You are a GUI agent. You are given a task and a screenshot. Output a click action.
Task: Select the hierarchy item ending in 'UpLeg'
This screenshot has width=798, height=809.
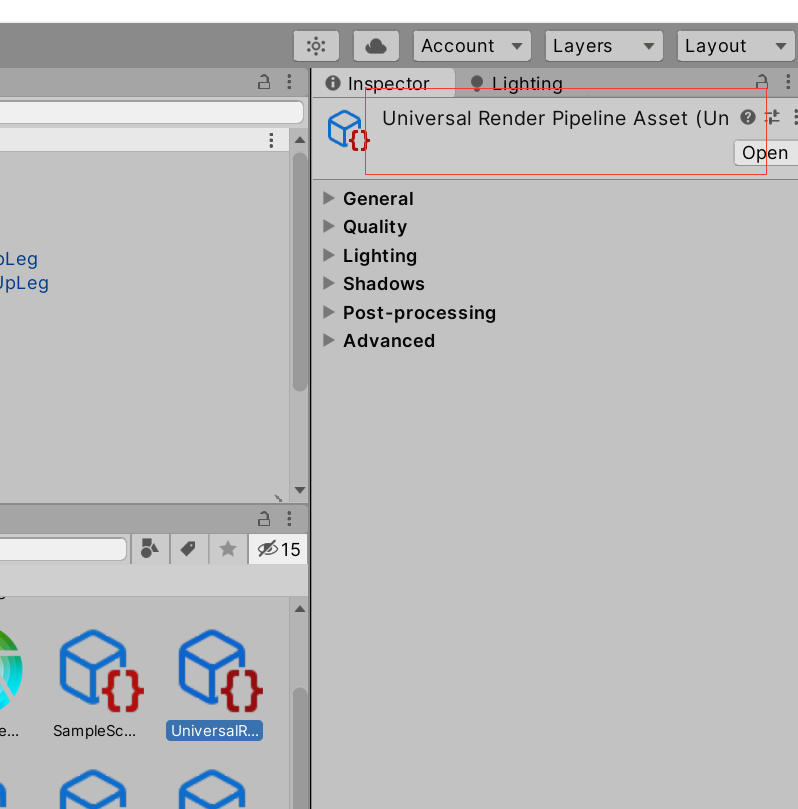click(24, 283)
